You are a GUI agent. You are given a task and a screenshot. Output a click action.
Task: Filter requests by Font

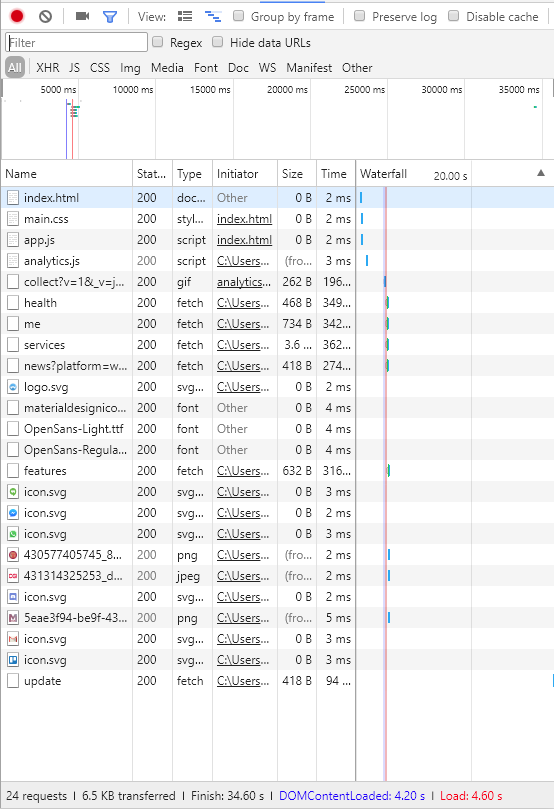(x=206, y=68)
